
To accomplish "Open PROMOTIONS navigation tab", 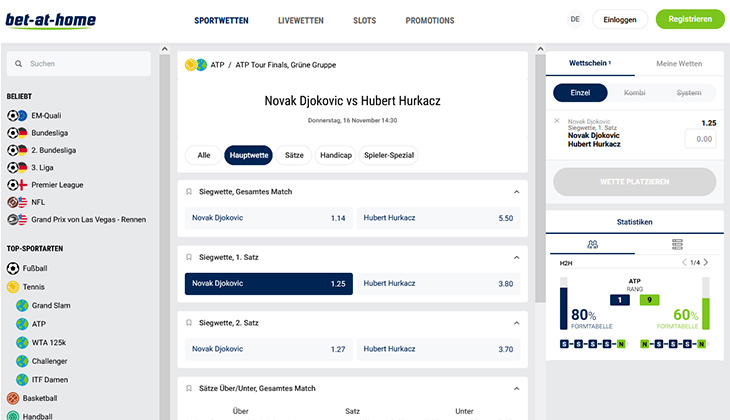I will coord(430,20).
